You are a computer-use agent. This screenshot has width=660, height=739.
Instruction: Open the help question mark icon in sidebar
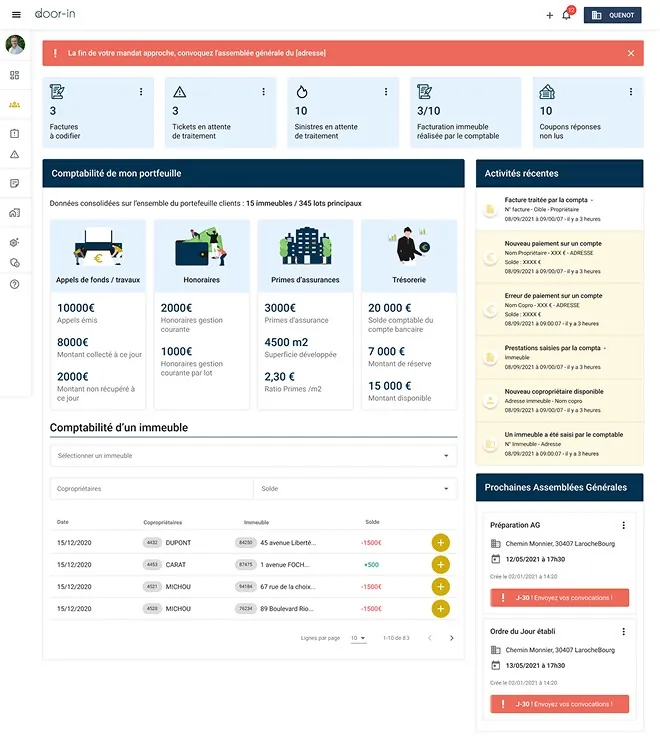click(x=15, y=284)
